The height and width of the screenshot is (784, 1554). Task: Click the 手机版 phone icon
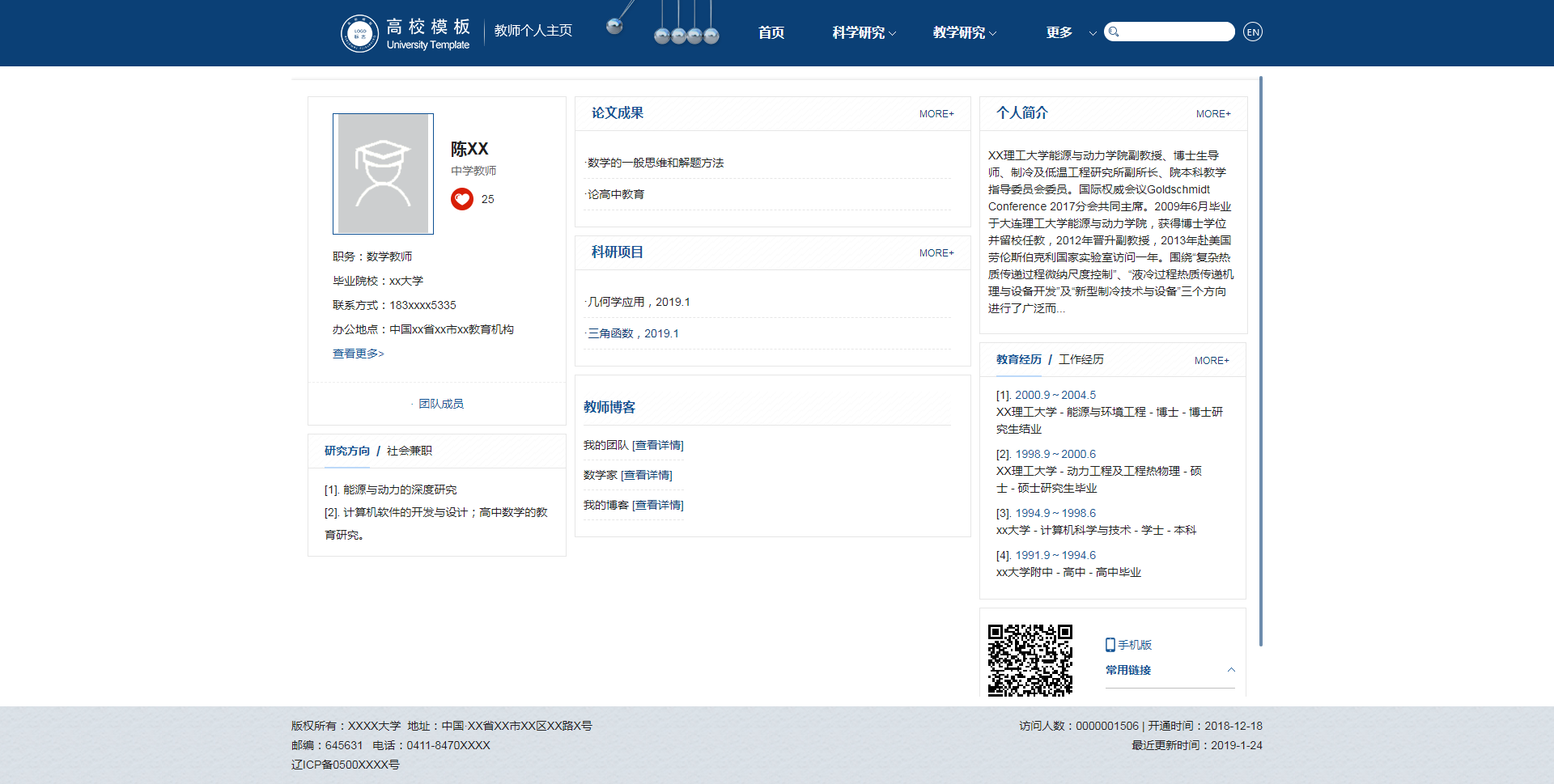point(1109,645)
